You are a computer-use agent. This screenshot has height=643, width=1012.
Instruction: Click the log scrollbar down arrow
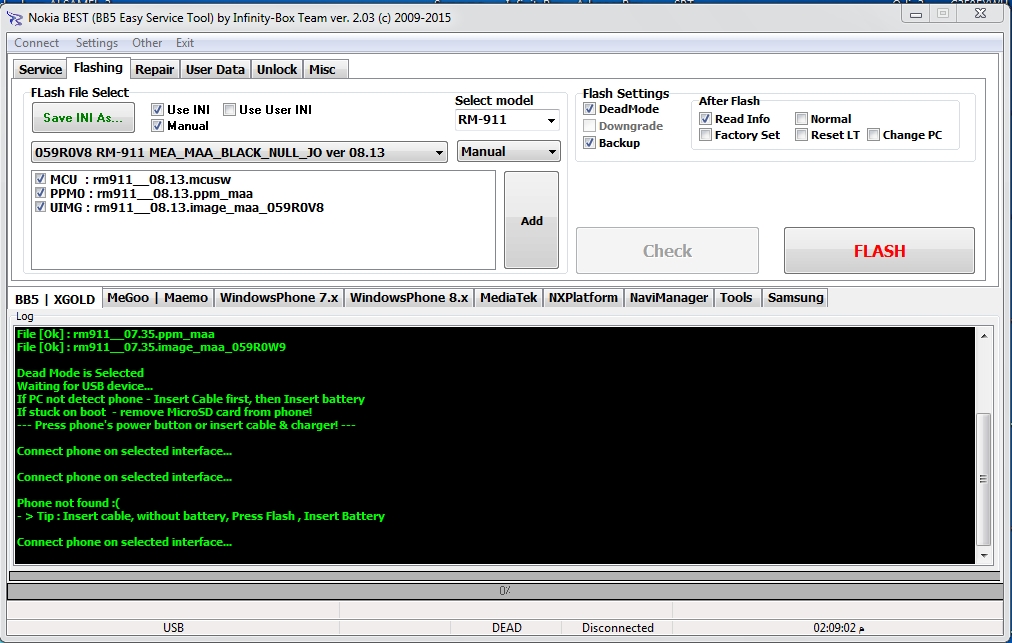click(x=984, y=555)
